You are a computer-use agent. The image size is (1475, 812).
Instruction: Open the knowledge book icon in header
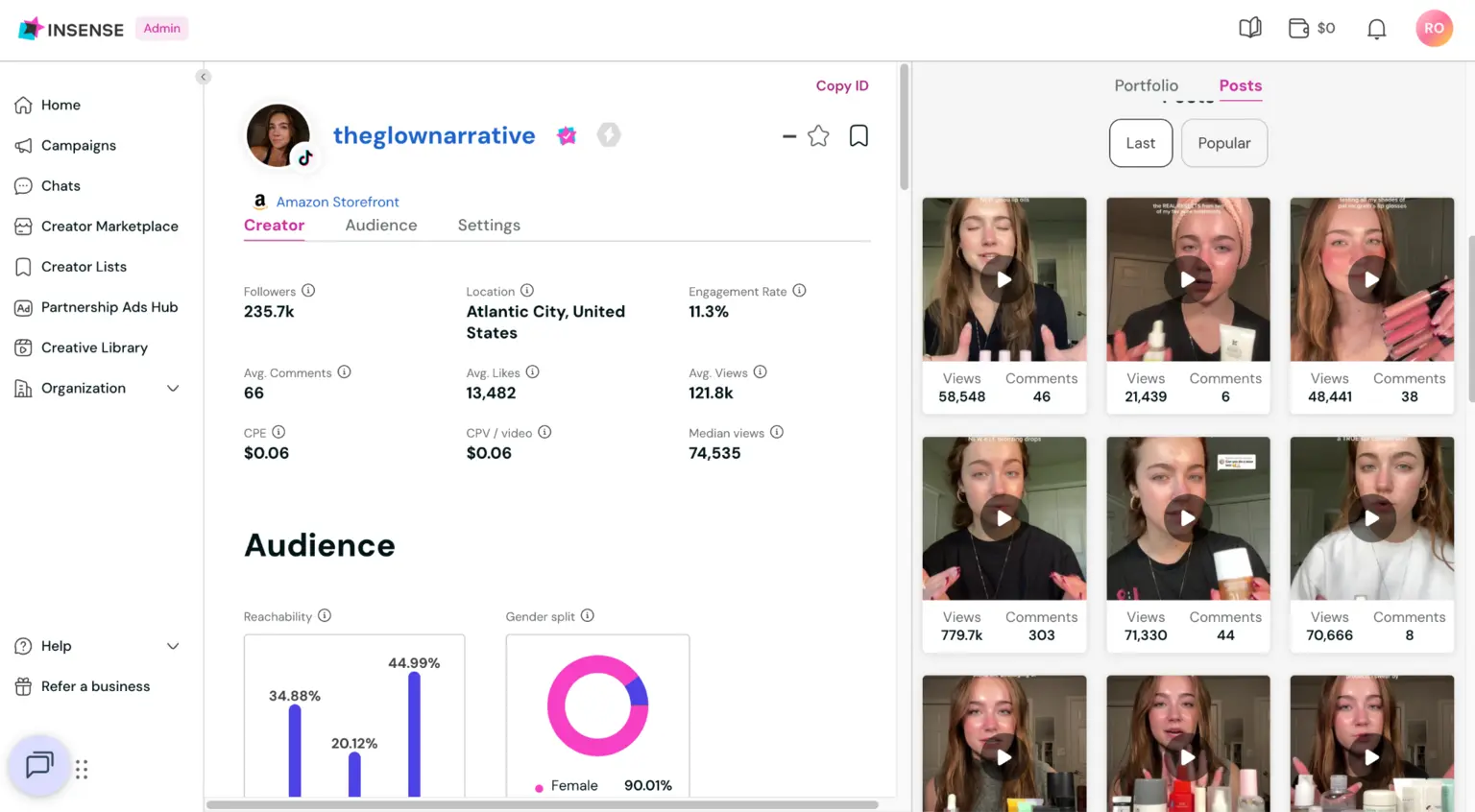tap(1249, 28)
